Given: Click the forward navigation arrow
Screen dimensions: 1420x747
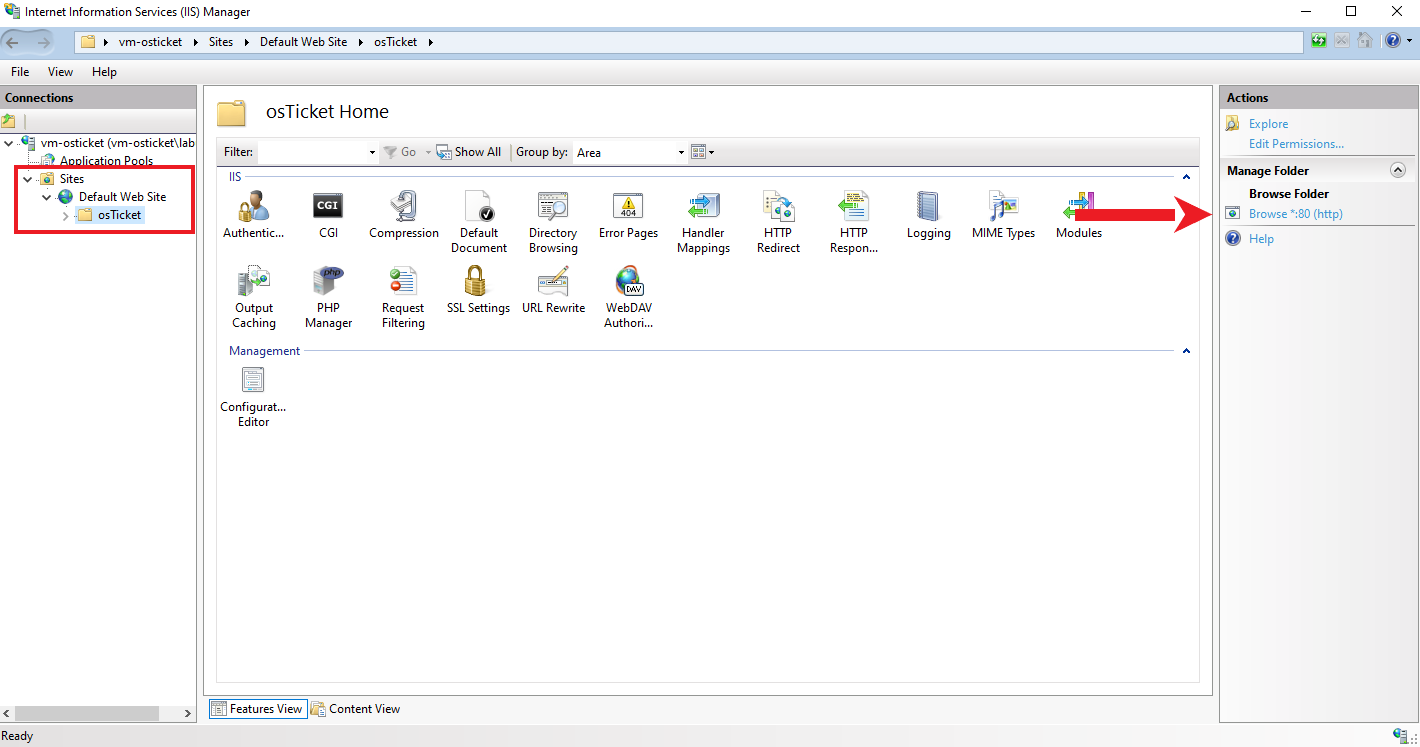Looking at the screenshot, I should pos(44,42).
